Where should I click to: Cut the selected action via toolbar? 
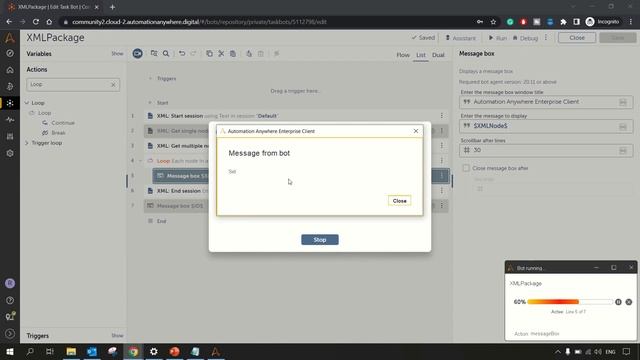(x=221, y=53)
